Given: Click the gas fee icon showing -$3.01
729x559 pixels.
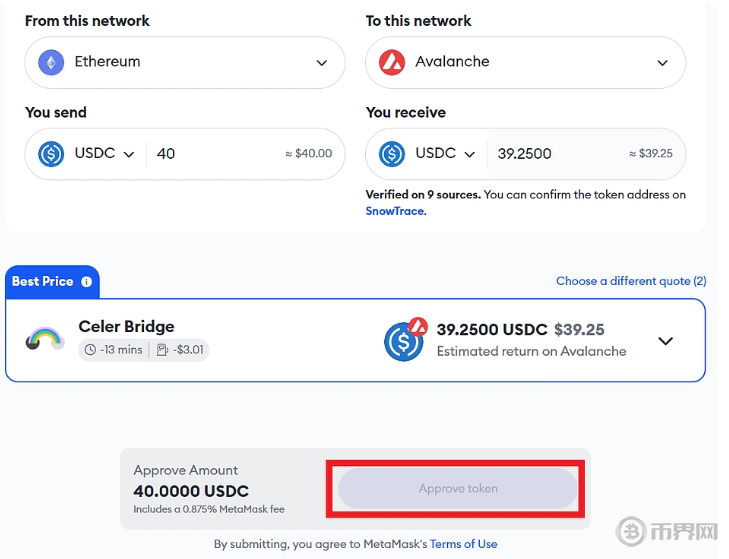Looking at the screenshot, I should pyautogui.click(x=162, y=350).
